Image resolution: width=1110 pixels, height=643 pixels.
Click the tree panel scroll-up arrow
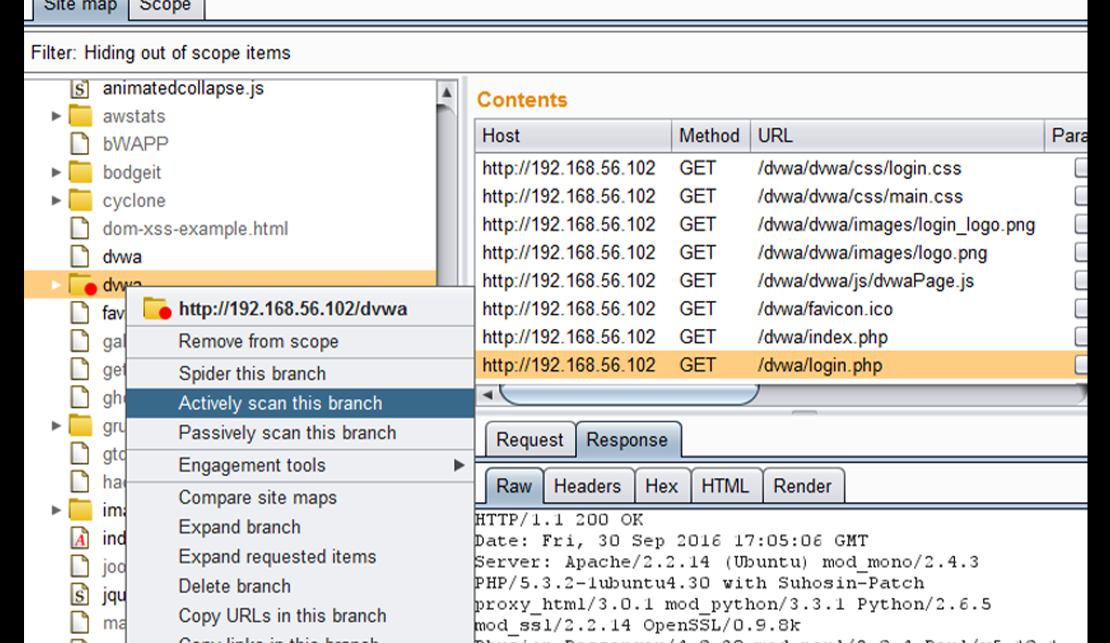point(447,93)
